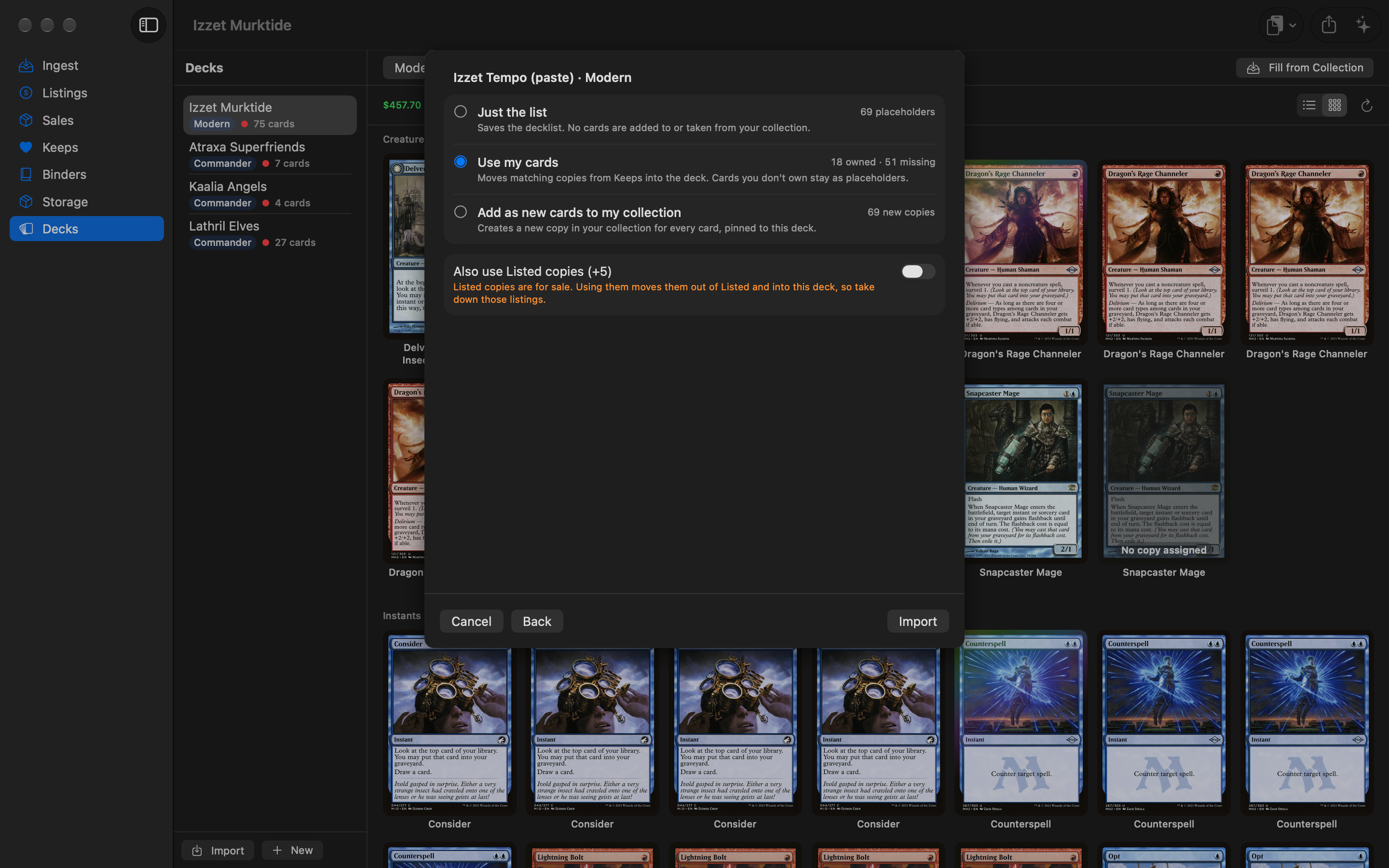Click the Decks cards icon

click(x=26, y=229)
